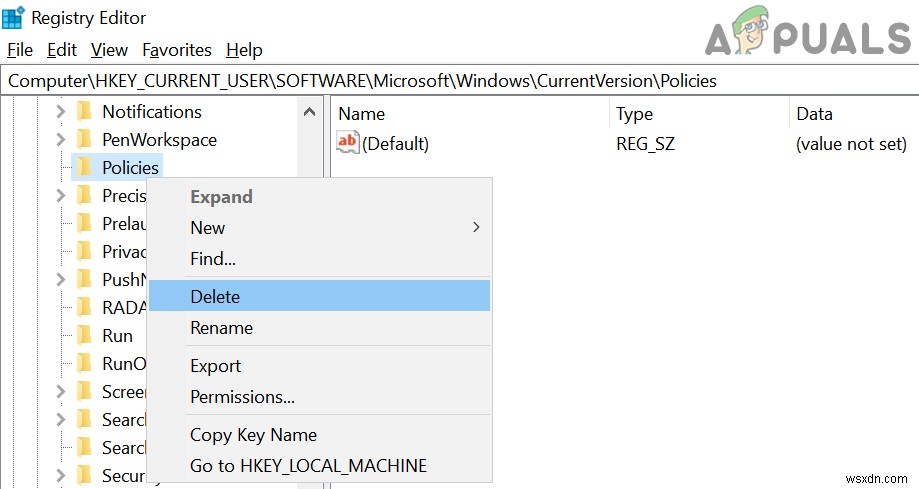919x489 pixels.
Task: Click the Notifications folder icon
Action: click(85, 112)
